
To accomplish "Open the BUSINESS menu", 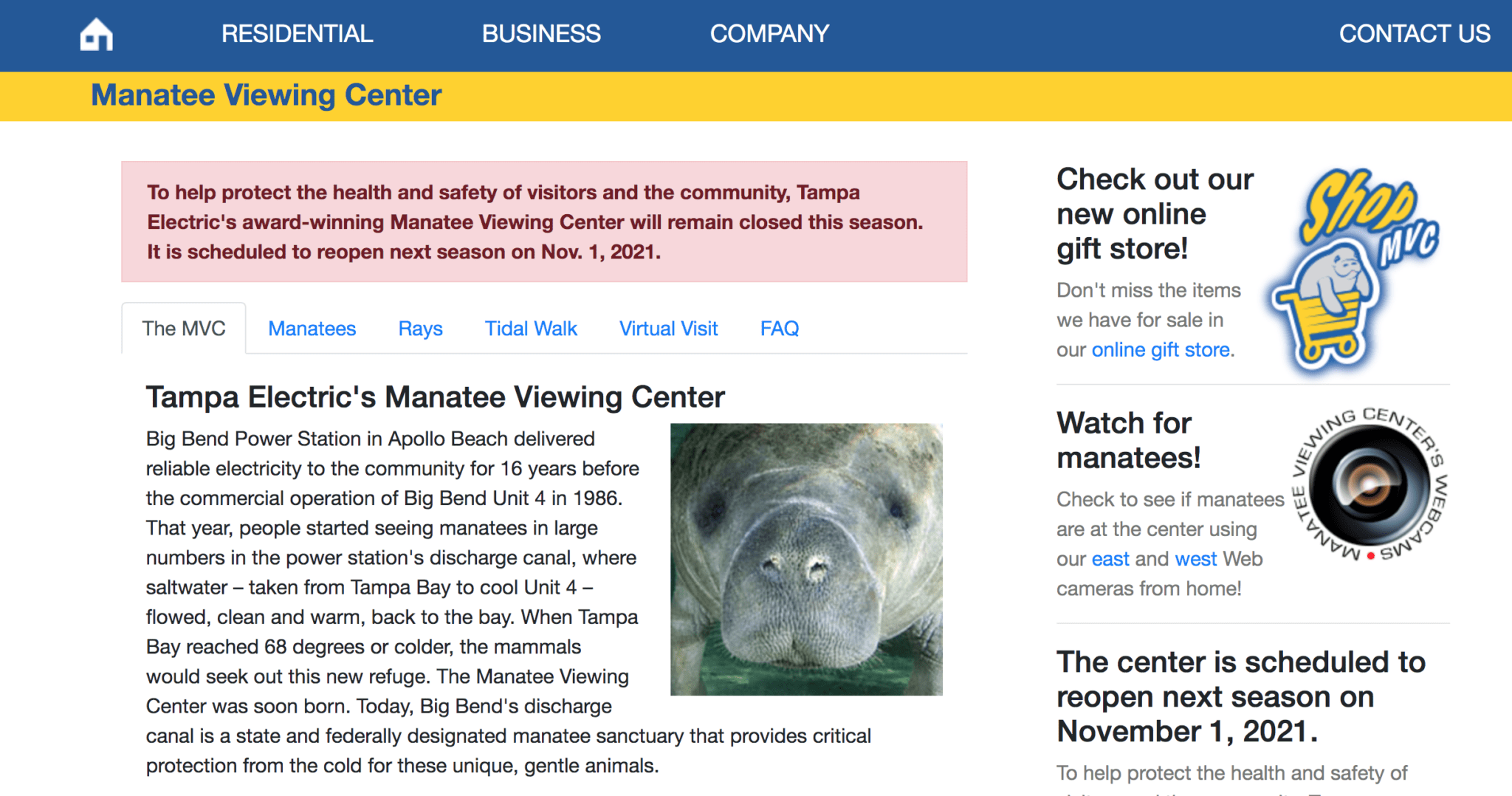I will click(541, 34).
